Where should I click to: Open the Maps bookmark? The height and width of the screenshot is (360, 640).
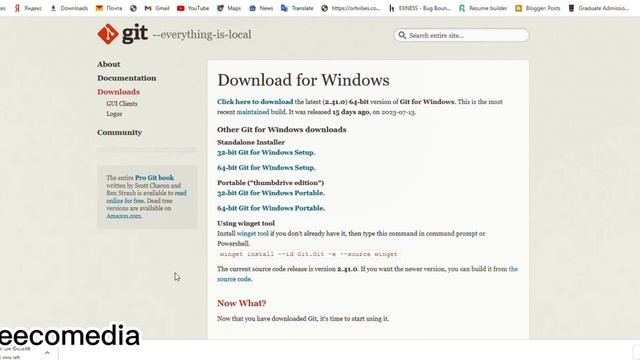click(229, 8)
